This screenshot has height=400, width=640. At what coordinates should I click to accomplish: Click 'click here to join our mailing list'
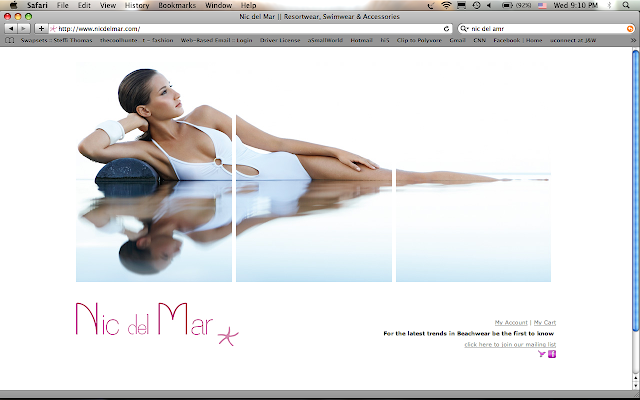point(510,344)
